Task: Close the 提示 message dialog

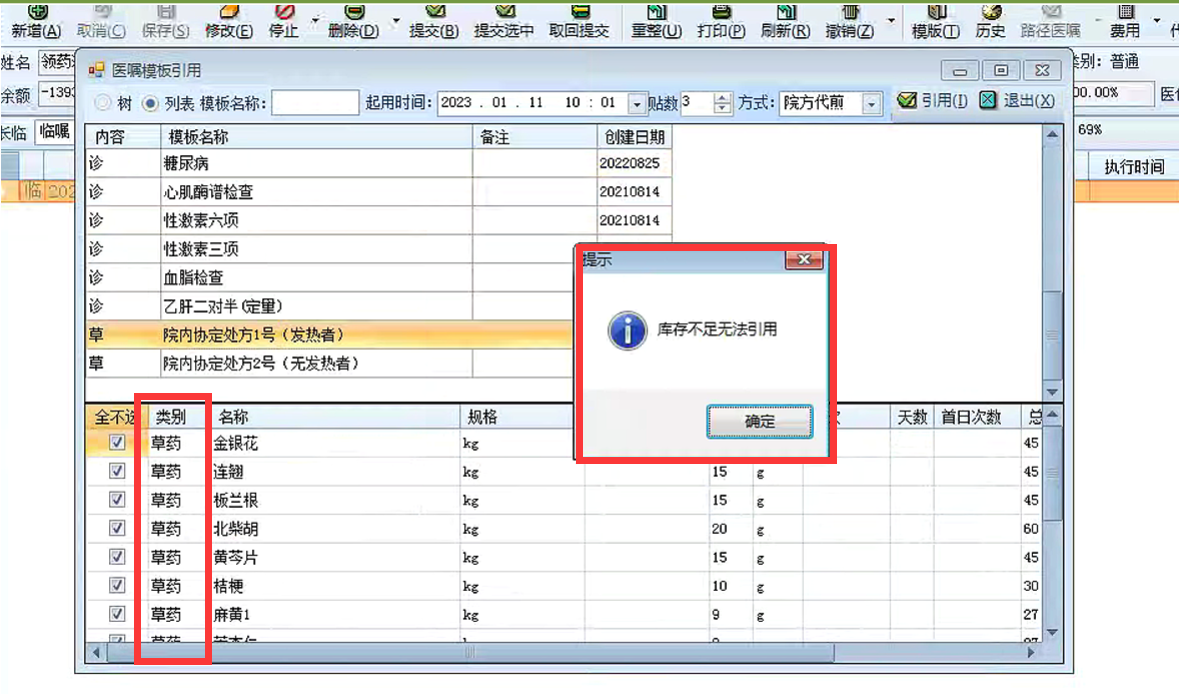Action: pyautogui.click(x=804, y=259)
